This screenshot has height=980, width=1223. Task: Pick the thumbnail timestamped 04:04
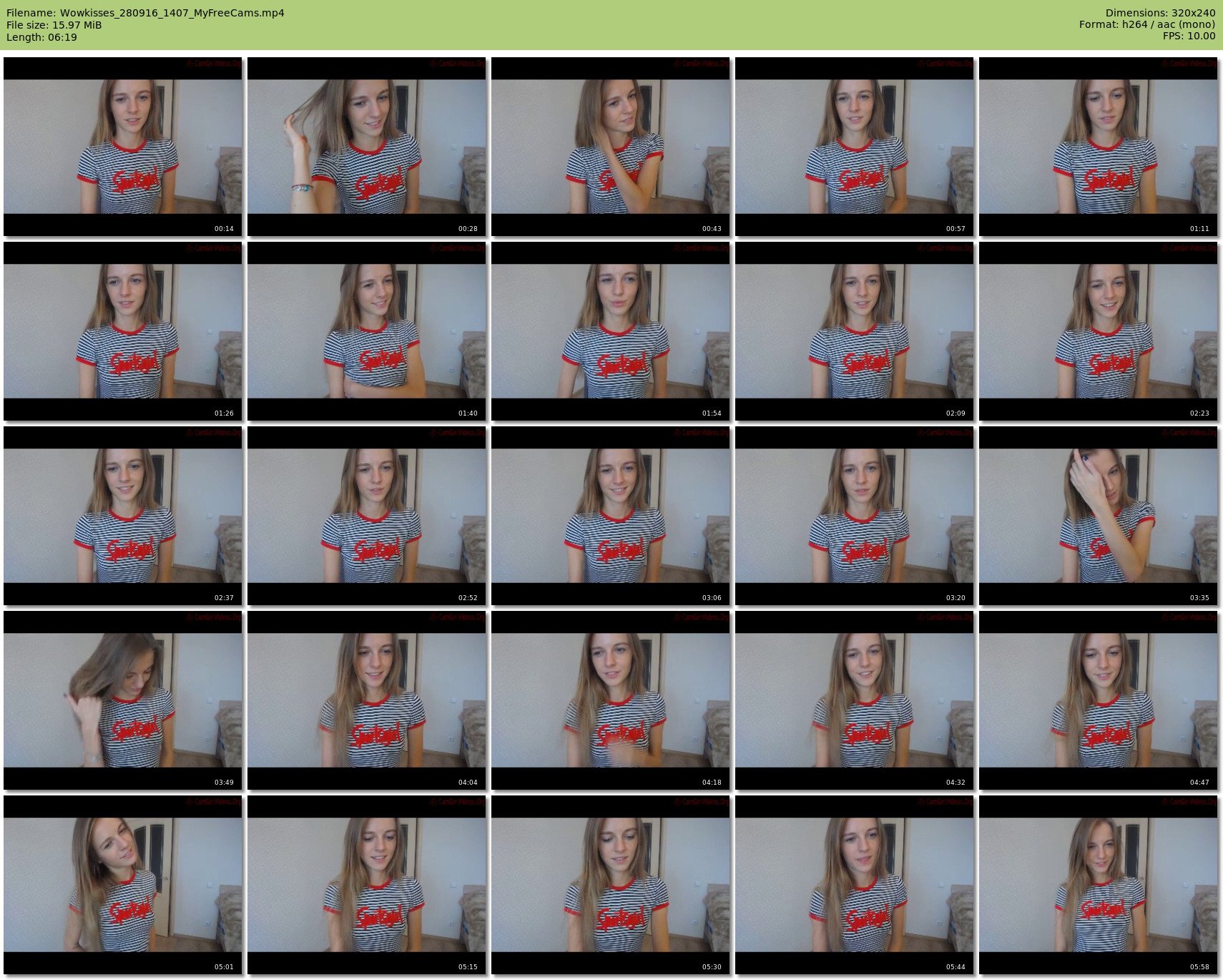[367, 700]
